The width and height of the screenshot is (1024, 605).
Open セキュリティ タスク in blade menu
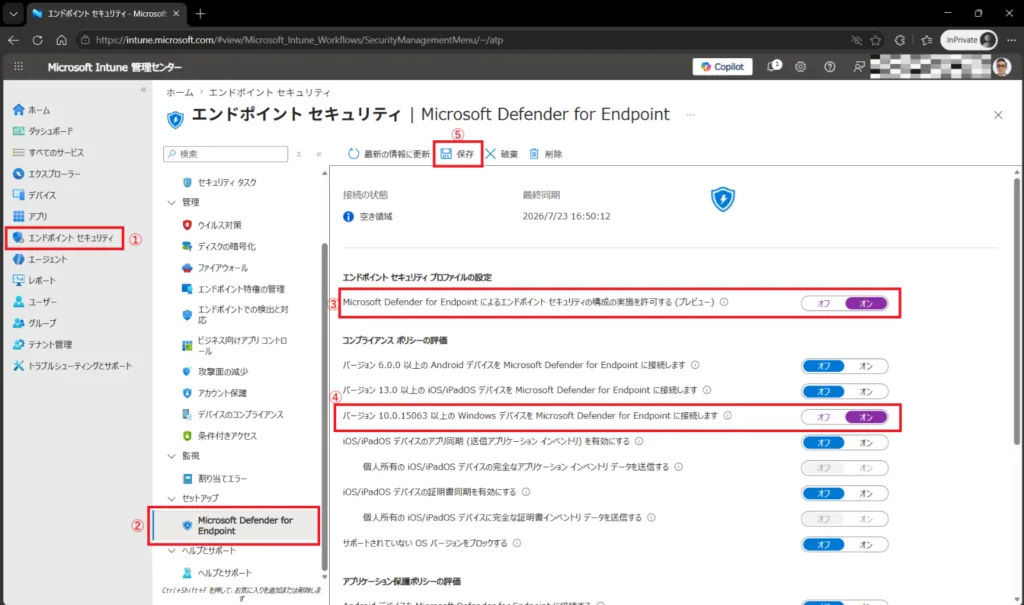(x=220, y=182)
